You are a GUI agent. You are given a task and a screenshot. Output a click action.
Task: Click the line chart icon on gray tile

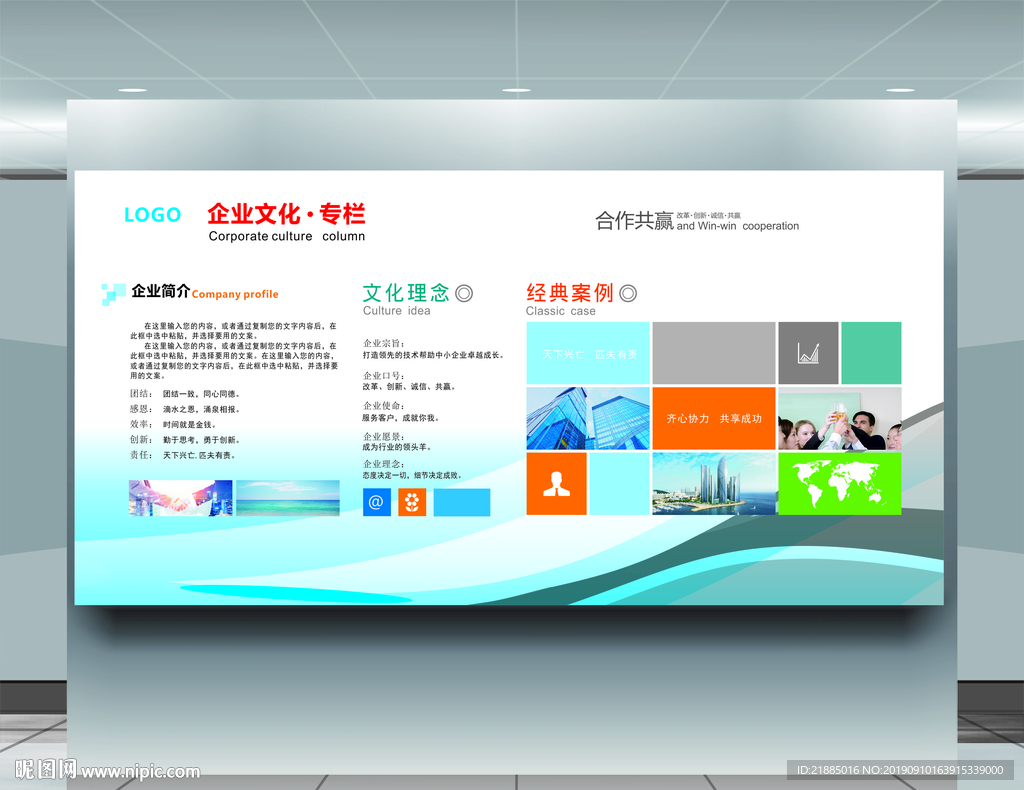pyautogui.click(x=808, y=351)
